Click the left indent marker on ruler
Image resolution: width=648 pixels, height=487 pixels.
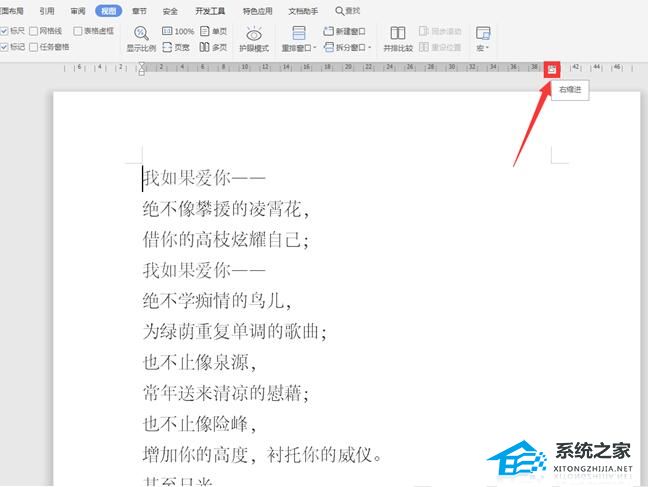142,72
